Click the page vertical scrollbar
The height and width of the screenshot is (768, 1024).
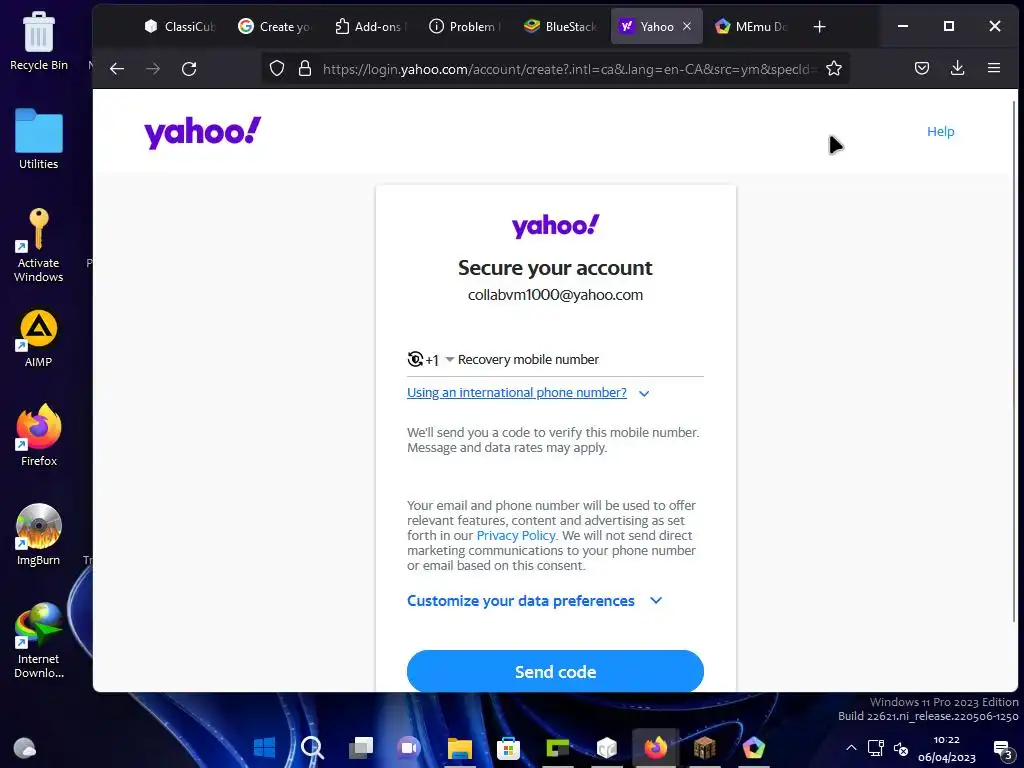coord(1014,359)
